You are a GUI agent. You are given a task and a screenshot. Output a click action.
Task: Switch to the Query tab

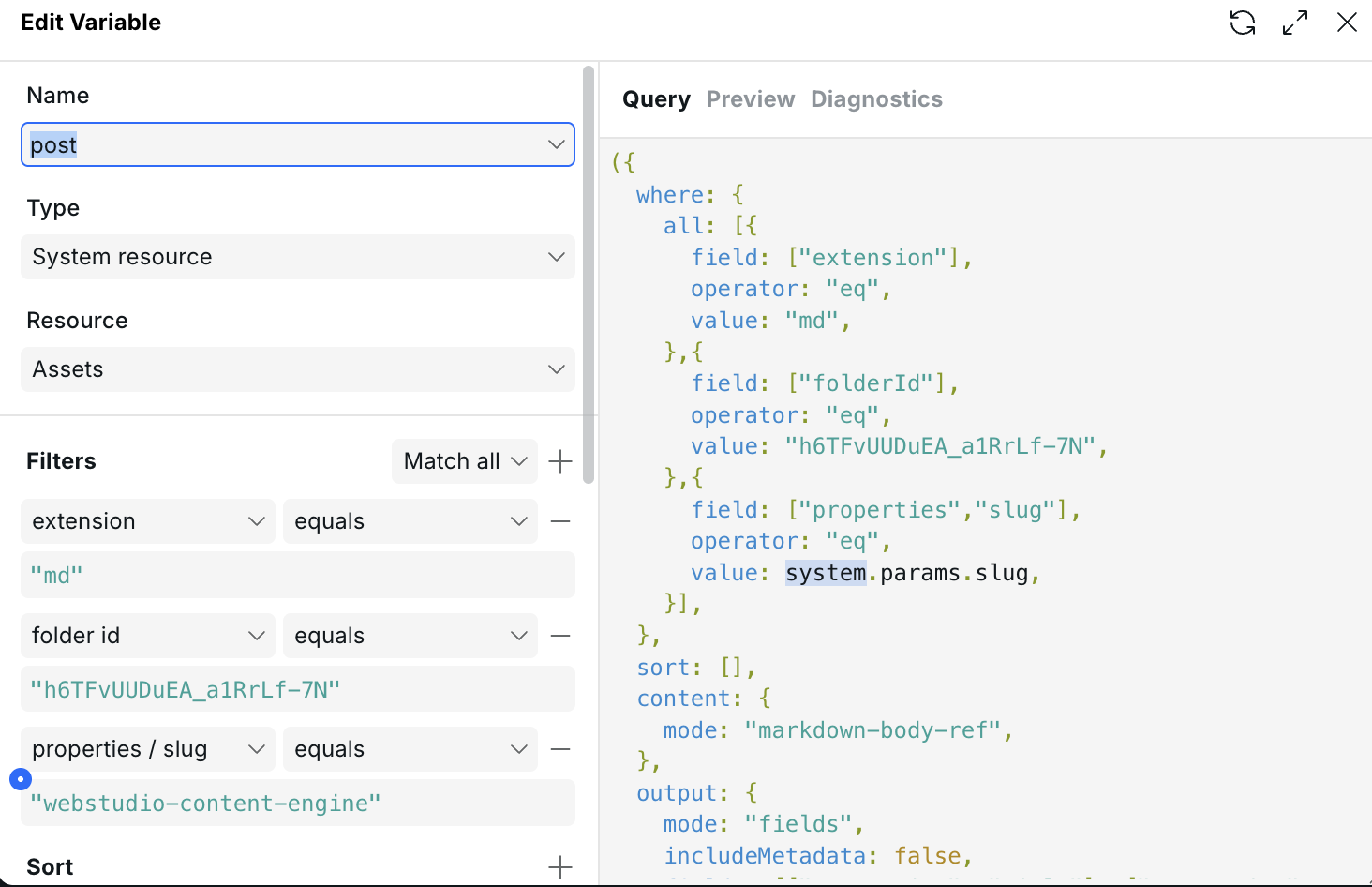[x=656, y=99]
